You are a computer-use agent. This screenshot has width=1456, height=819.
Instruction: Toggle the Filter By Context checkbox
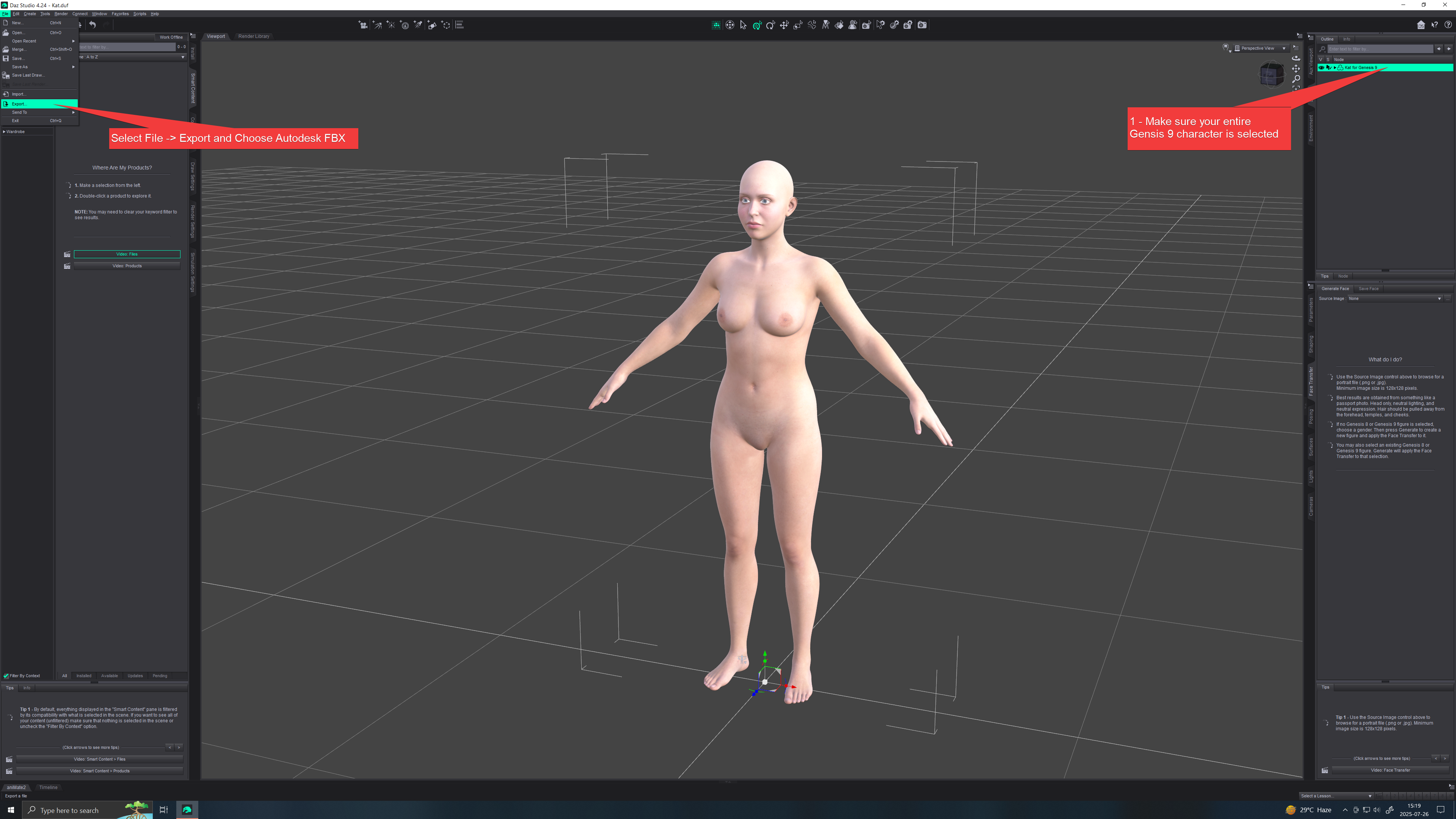(6, 676)
